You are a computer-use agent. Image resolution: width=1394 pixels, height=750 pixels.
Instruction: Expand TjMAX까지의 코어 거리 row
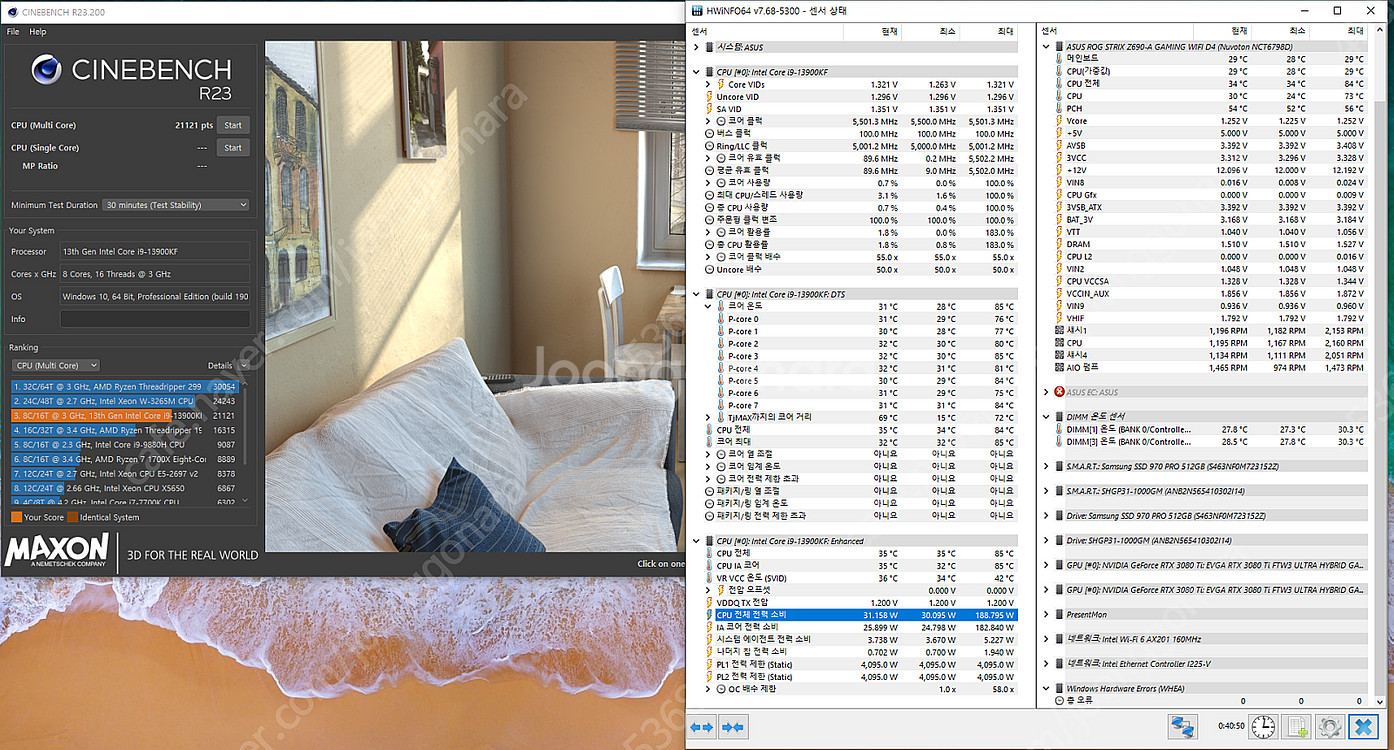click(x=709, y=417)
